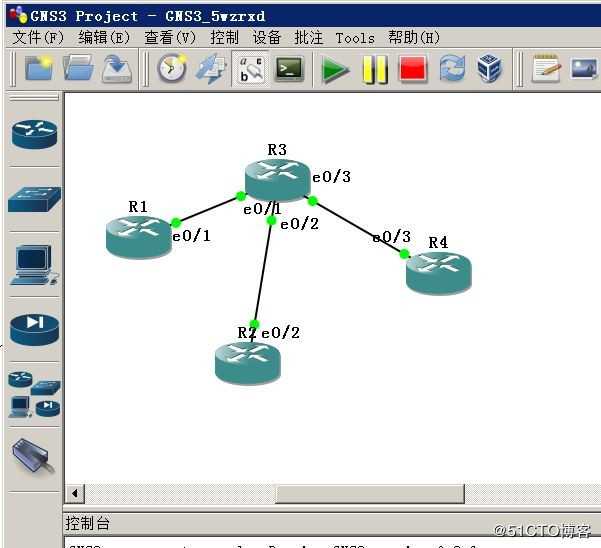Start all devices with green play button
The width and height of the screenshot is (601, 548).
point(335,70)
